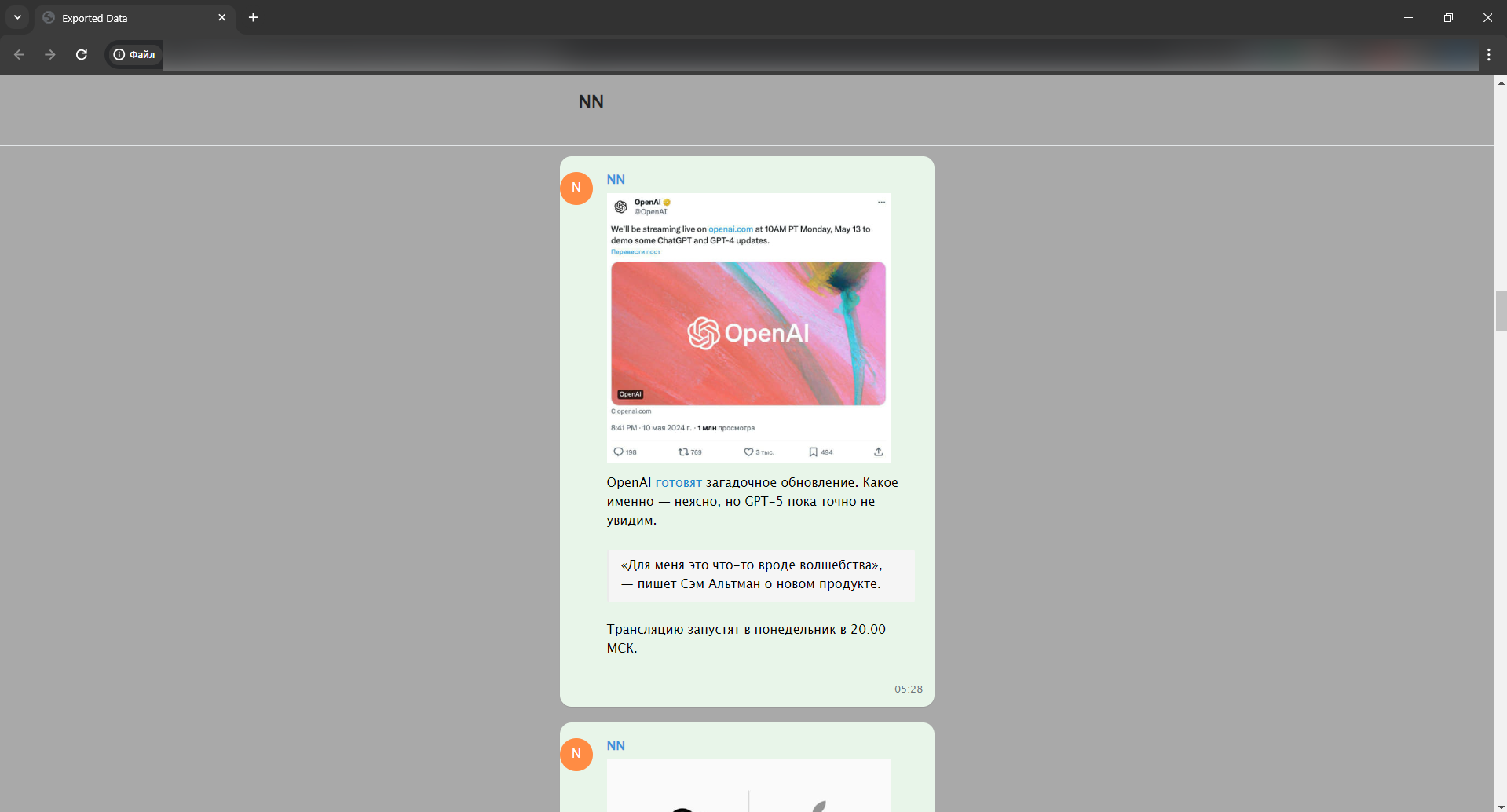Follow the готовят hyperlink
Viewport: 1507px width, 812px height.
point(679,482)
